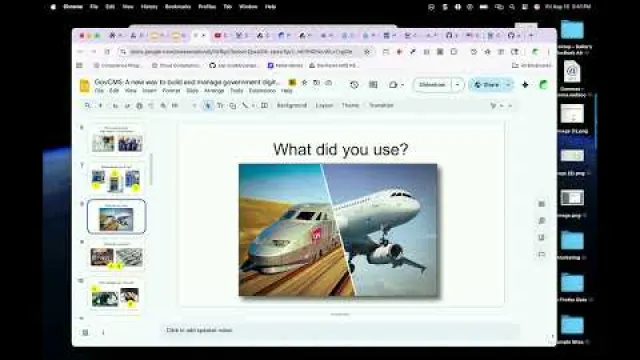The image size is (640, 360).
Task: Open the Gemini sparkle icon
Action: 525,84
